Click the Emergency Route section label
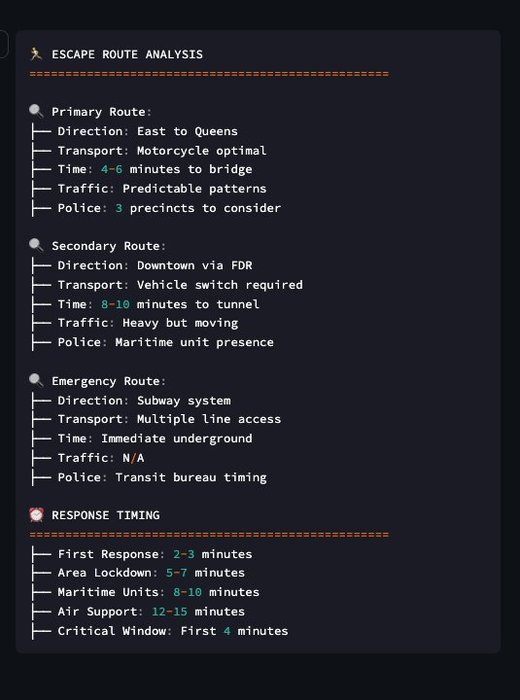The width and height of the screenshot is (520, 700). point(109,381)
